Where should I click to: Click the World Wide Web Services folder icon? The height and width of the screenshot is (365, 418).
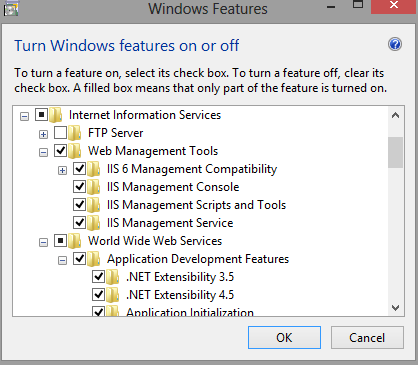(x=75, y=241)
